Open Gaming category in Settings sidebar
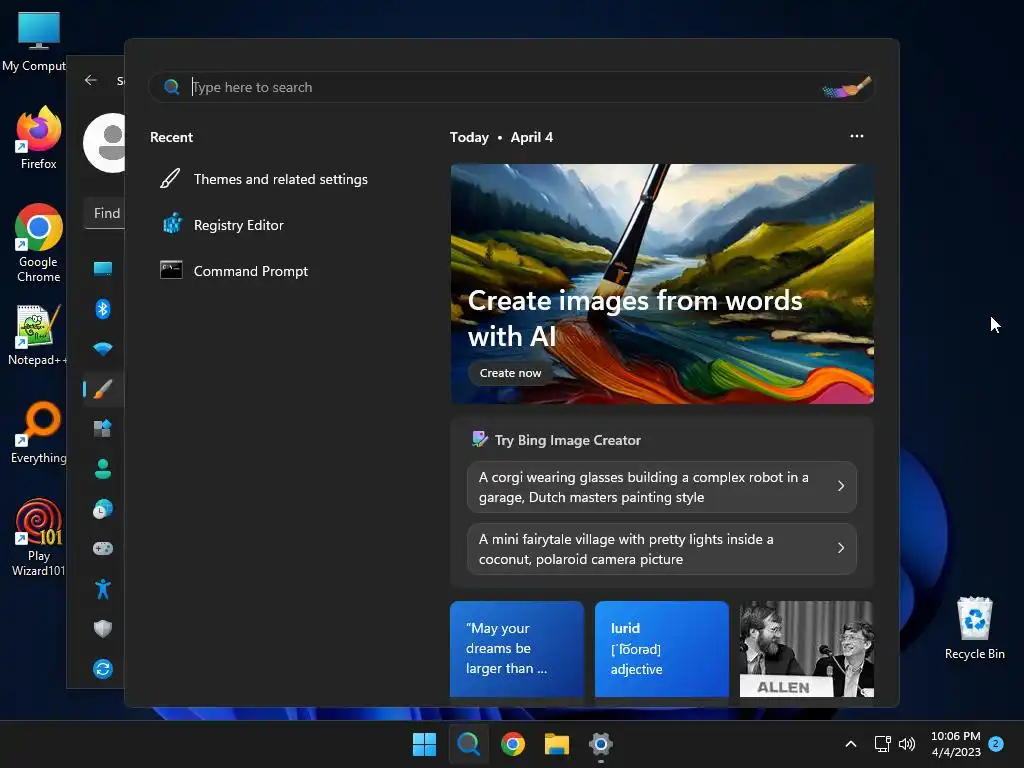The width and height of the screenshot is (1024, 768). pyautogui.click(x=103, y=549)
